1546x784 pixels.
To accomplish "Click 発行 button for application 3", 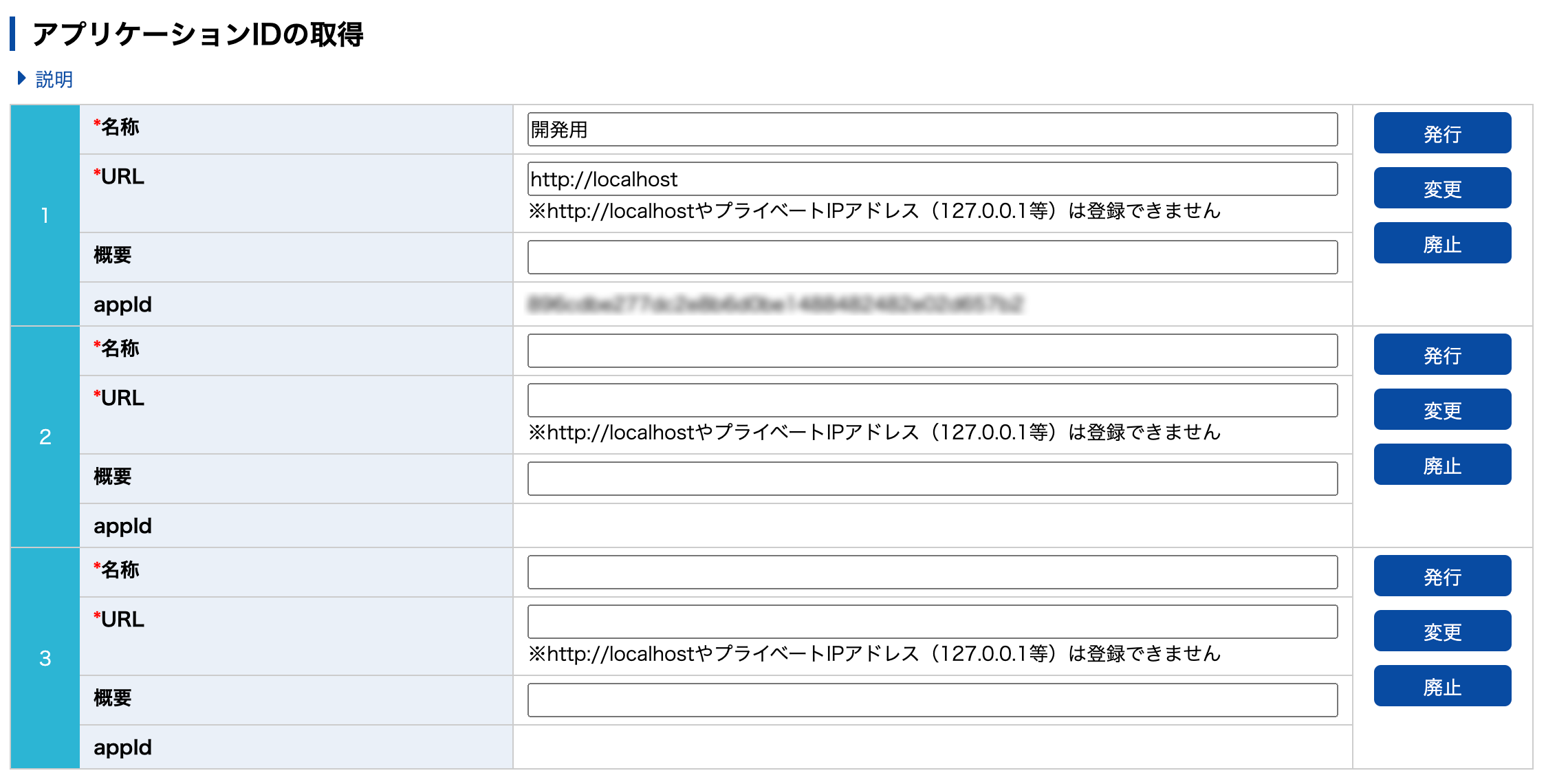I will [1441, 576].
